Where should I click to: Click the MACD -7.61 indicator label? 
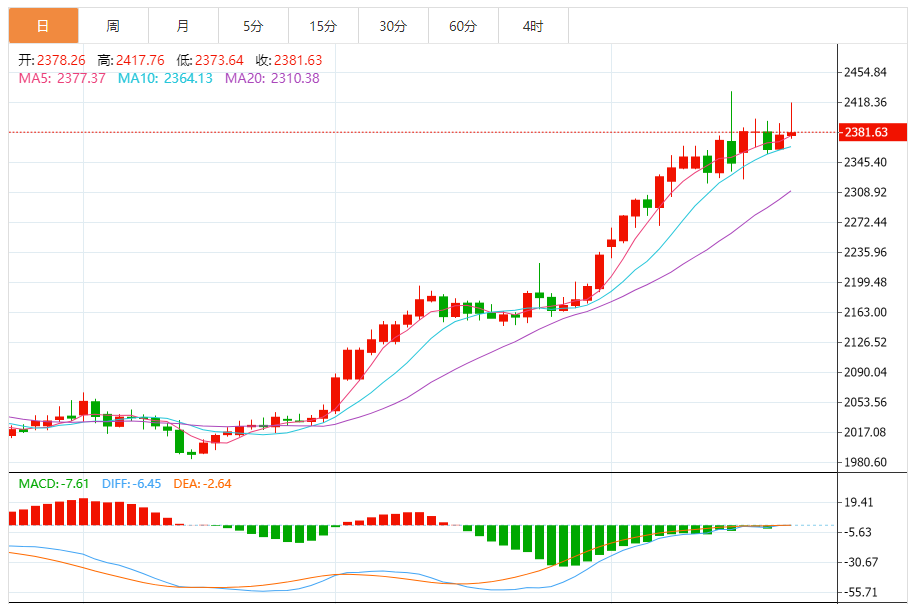54,484
